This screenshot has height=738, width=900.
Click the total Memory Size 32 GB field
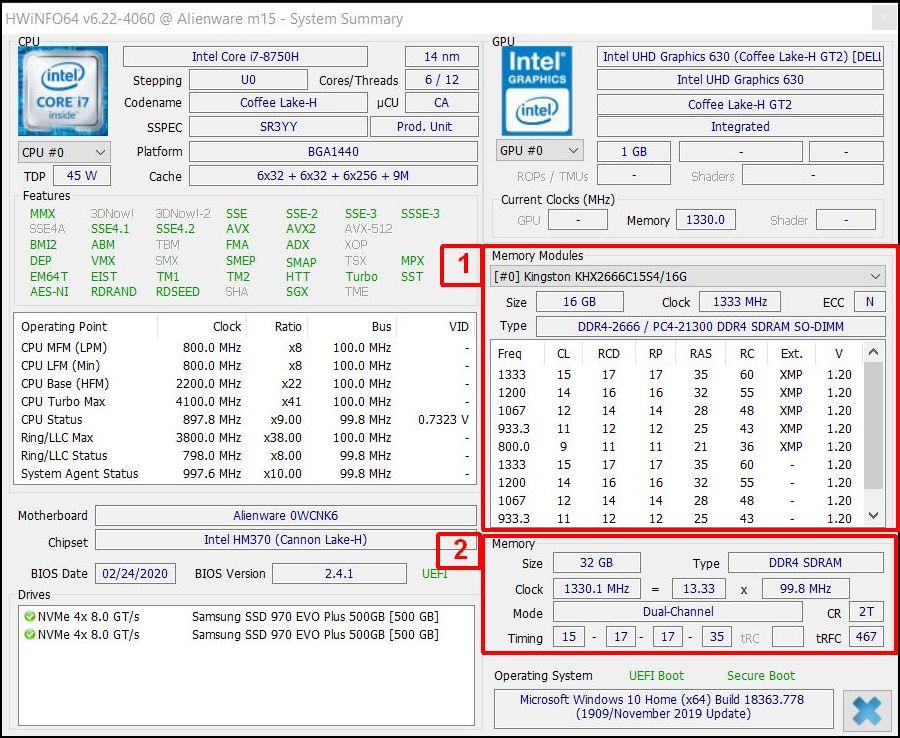pyautogui.click(x=596, y=563)
